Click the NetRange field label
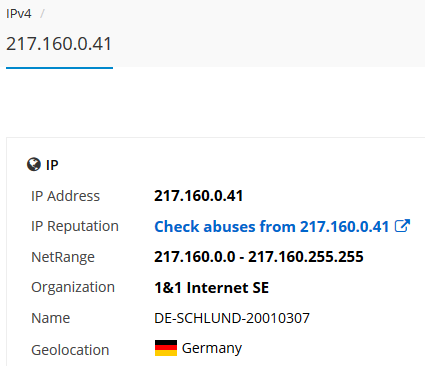This screenshot has height=366, width=425. (x=63, y=257)
